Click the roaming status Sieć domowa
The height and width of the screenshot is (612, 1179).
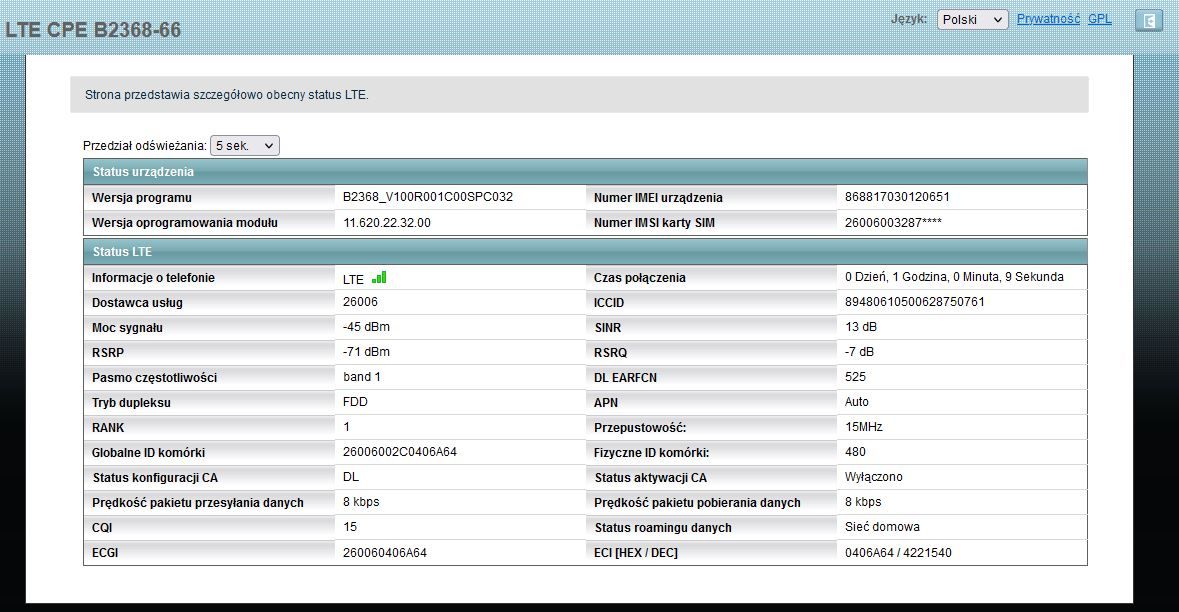pyautogui.click(x=882, y=526)
